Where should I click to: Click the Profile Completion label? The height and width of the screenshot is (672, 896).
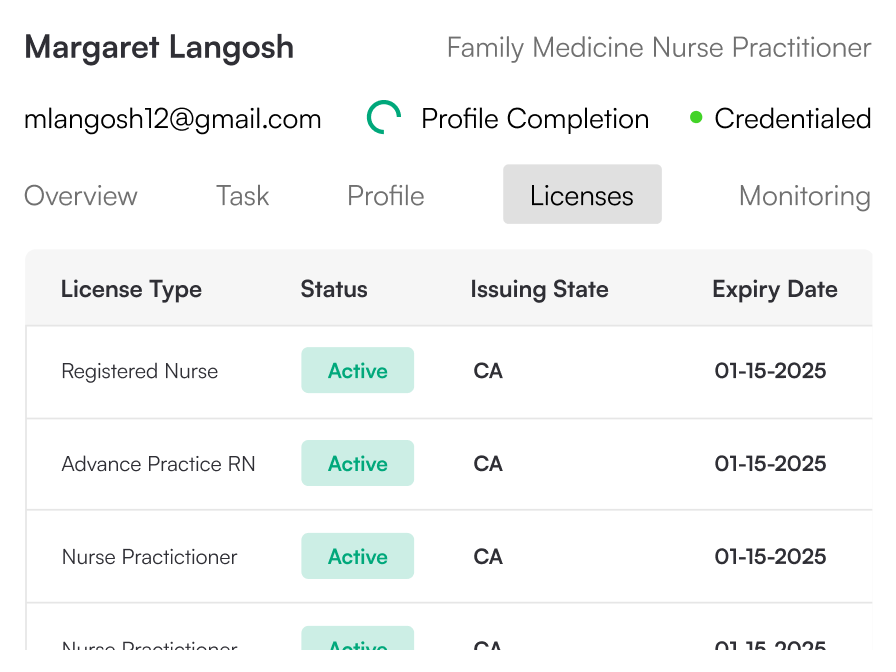click(x=535, y=119)
